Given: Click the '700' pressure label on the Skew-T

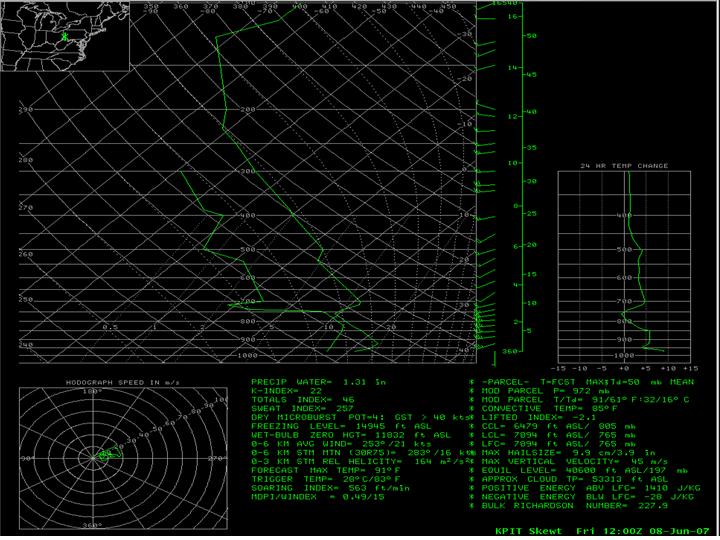Looking at the screenshot, I should 248,302.
